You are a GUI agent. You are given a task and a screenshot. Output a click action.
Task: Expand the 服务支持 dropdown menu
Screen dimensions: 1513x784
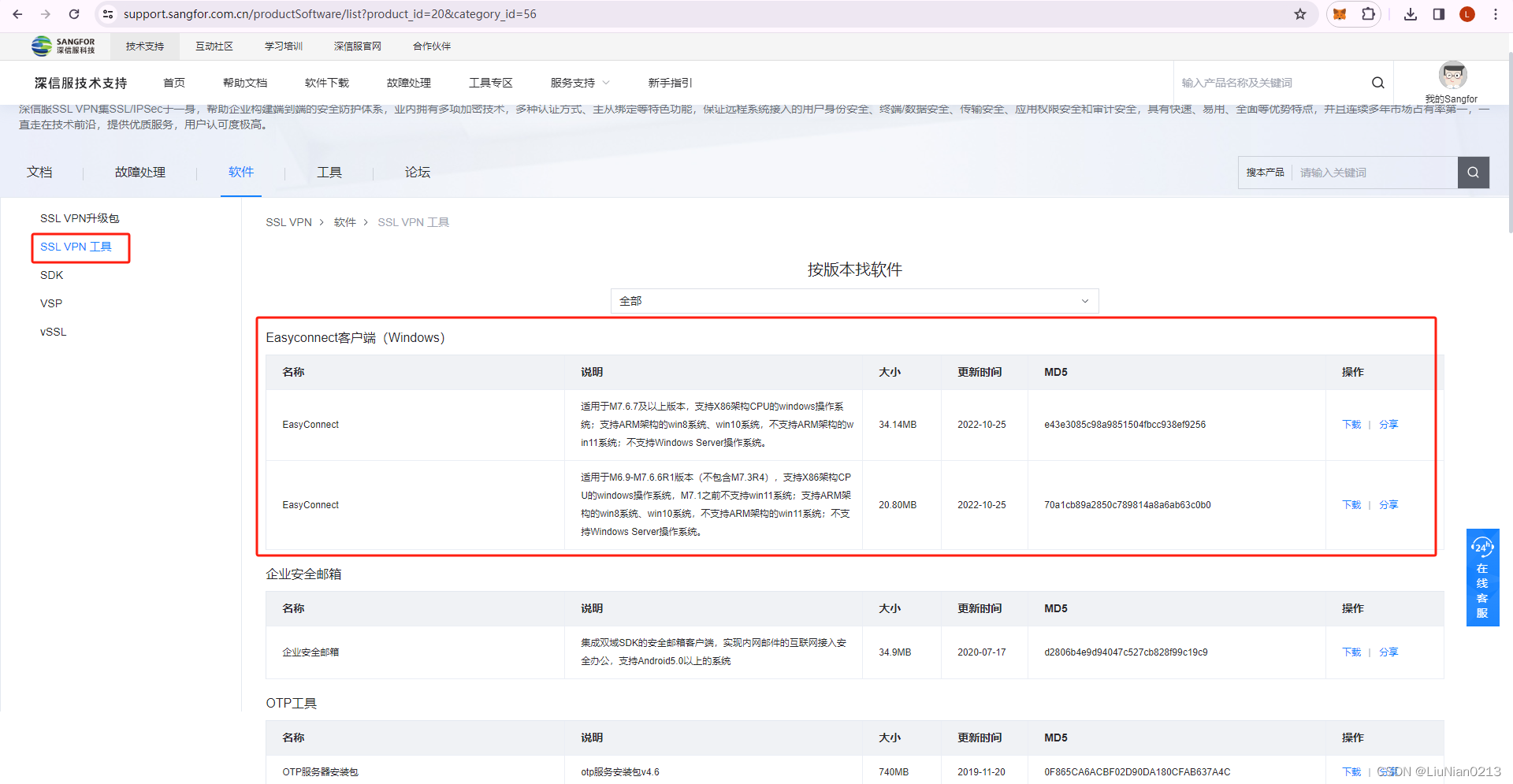pyautogui.click(x=580, y=83)
